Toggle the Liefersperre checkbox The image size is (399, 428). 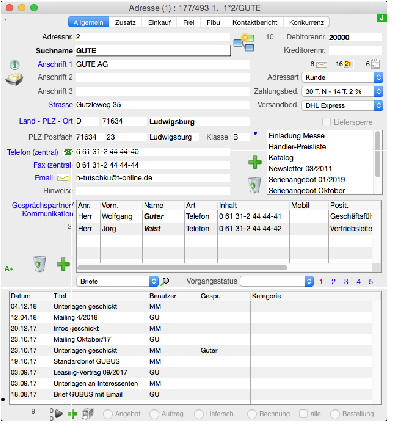click(x=326, y=122)
